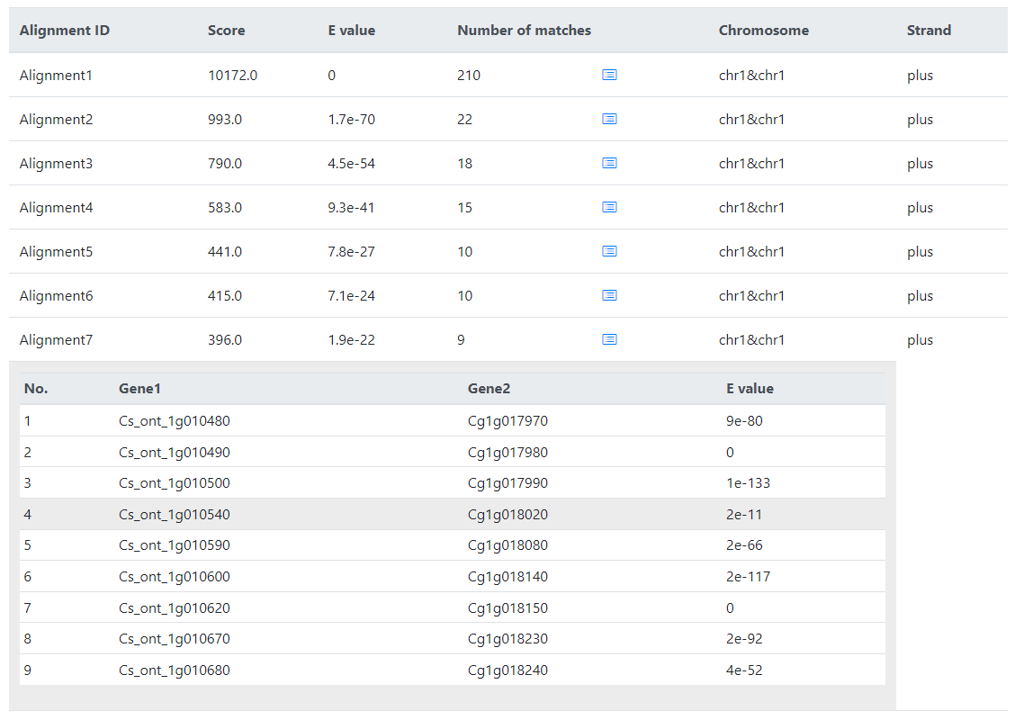This screenshot has height=720, width=1015.
Task: Select the Alignment5 row label
Action: click(x=56, y=251)
